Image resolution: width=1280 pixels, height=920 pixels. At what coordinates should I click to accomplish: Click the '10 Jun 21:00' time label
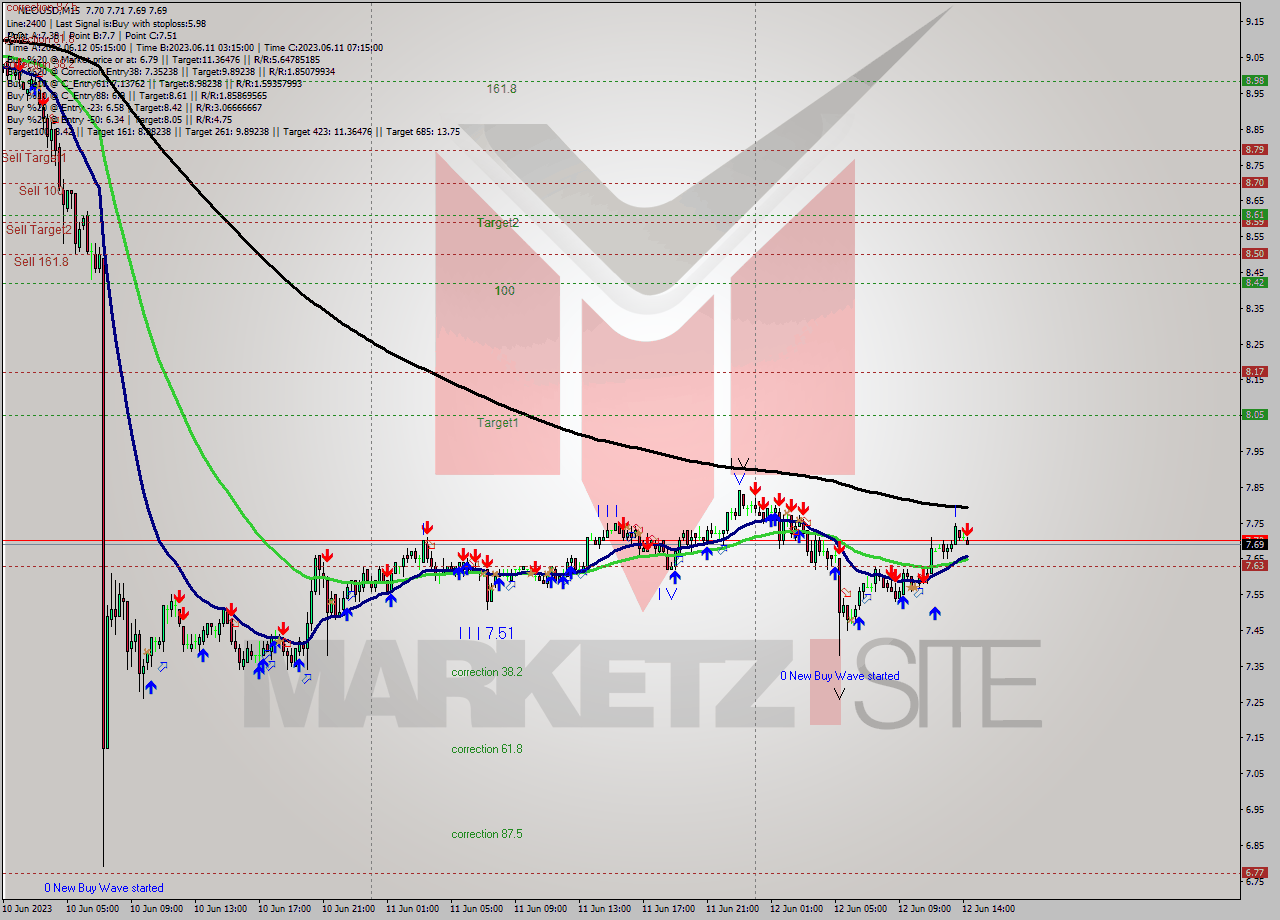(x=349, y=909)
